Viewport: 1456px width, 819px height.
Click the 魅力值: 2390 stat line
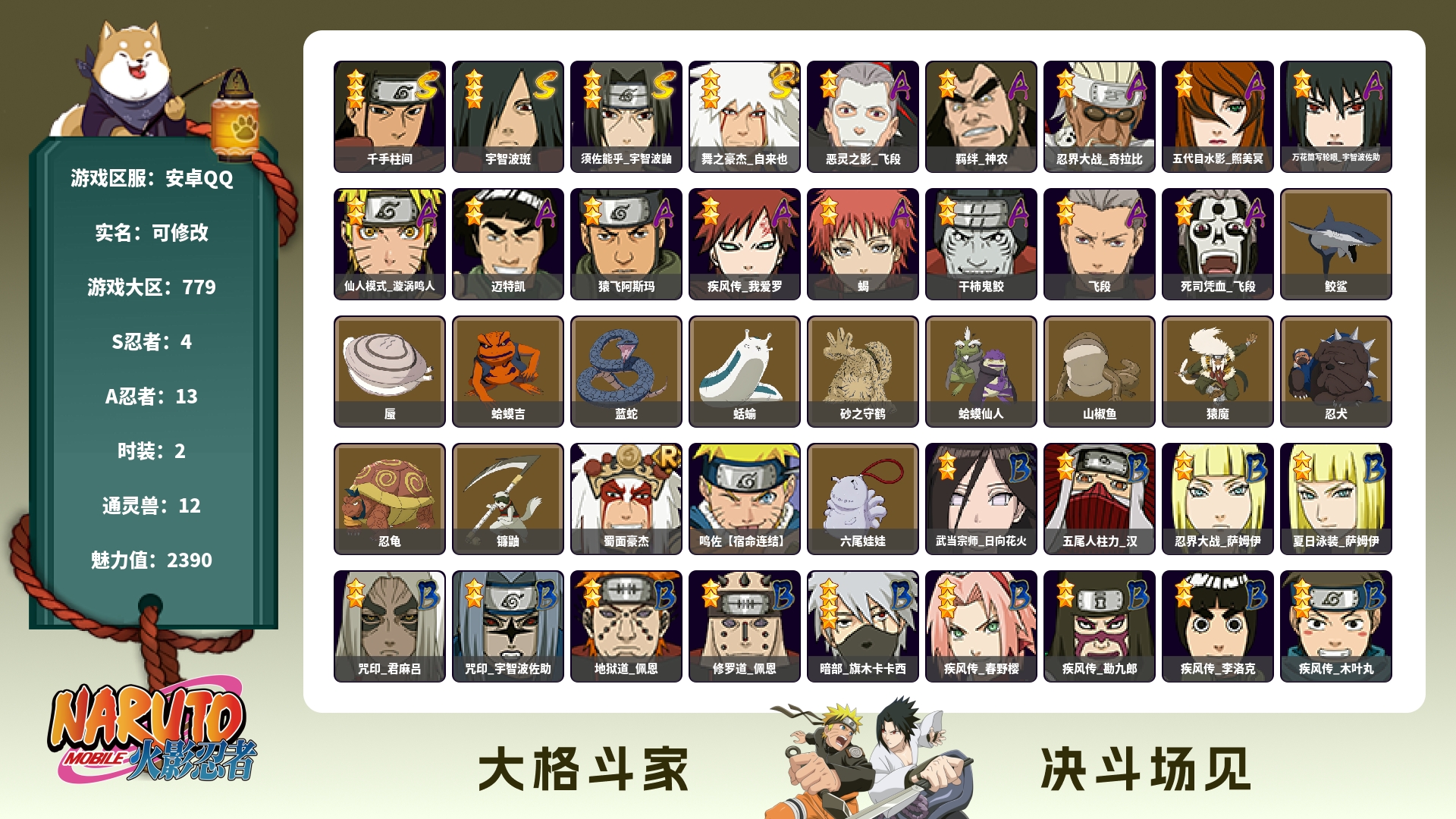(x=152, y=560)
